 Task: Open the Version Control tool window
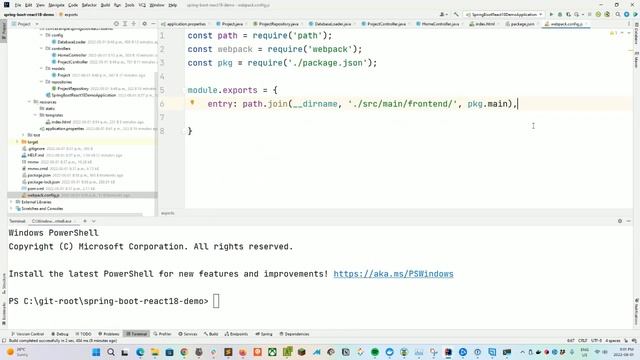point(27,334)
